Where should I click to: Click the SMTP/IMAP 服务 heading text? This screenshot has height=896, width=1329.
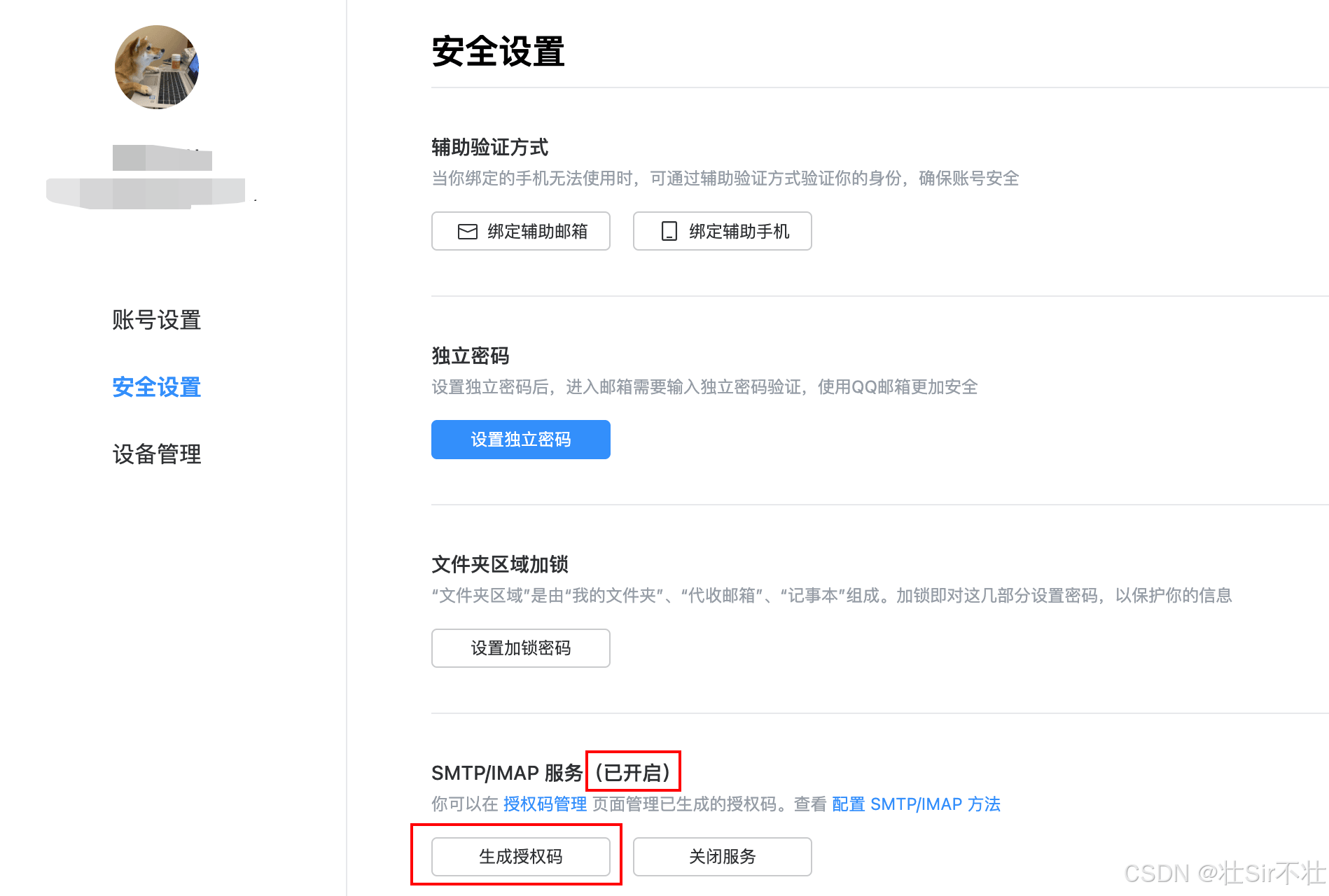point(507,773)
